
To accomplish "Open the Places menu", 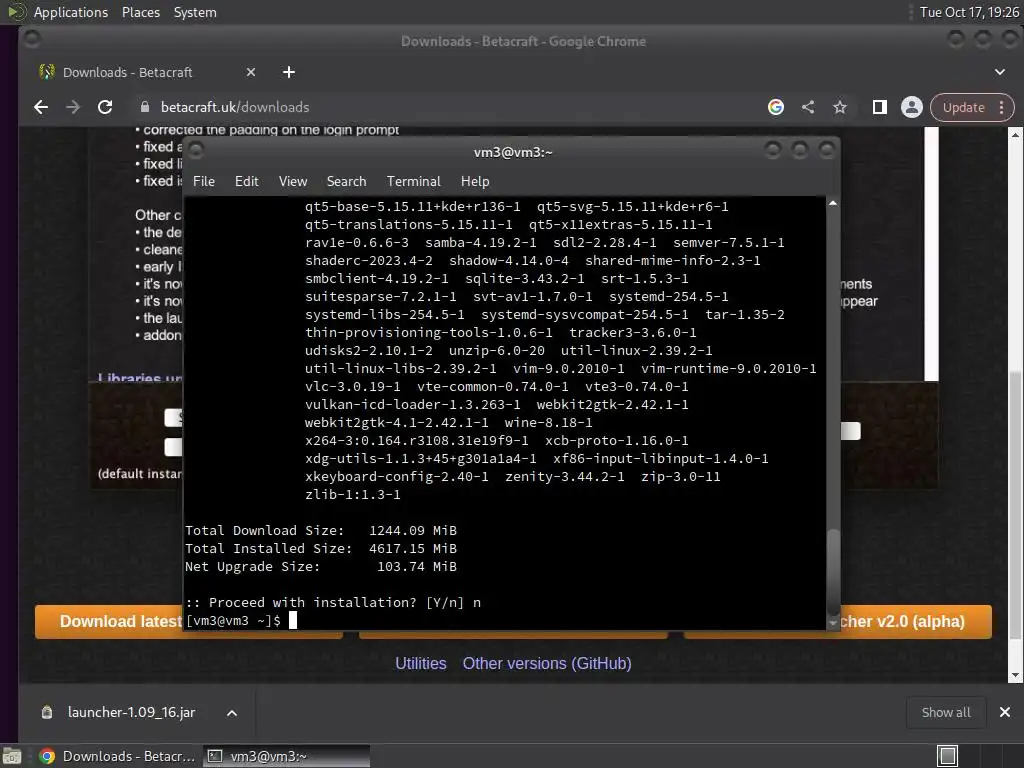I will (x=141, y=12).
